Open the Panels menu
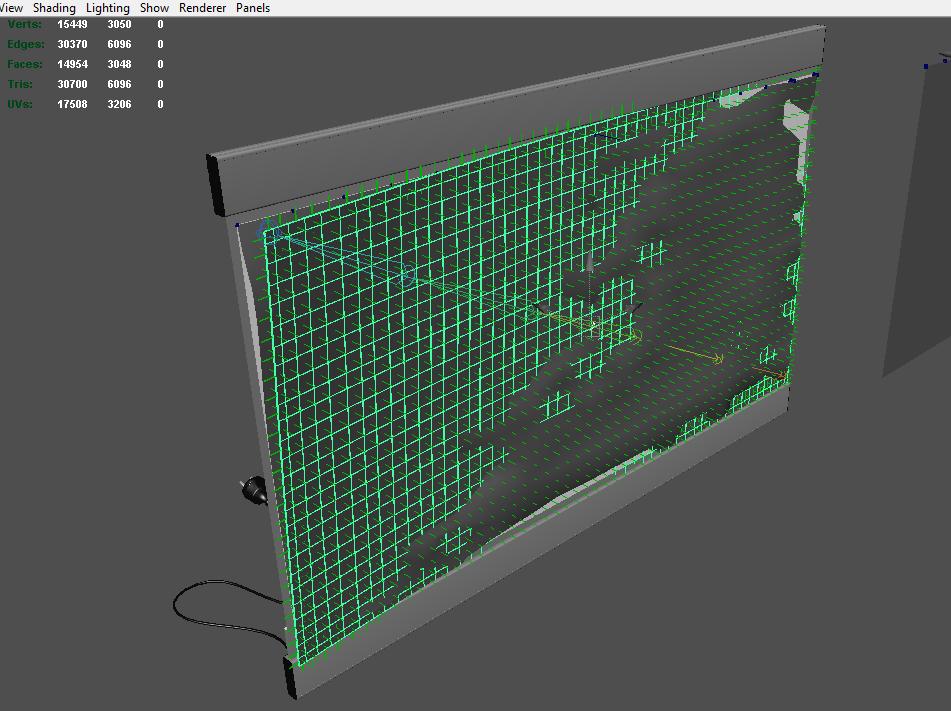 [x=253, y=8]
